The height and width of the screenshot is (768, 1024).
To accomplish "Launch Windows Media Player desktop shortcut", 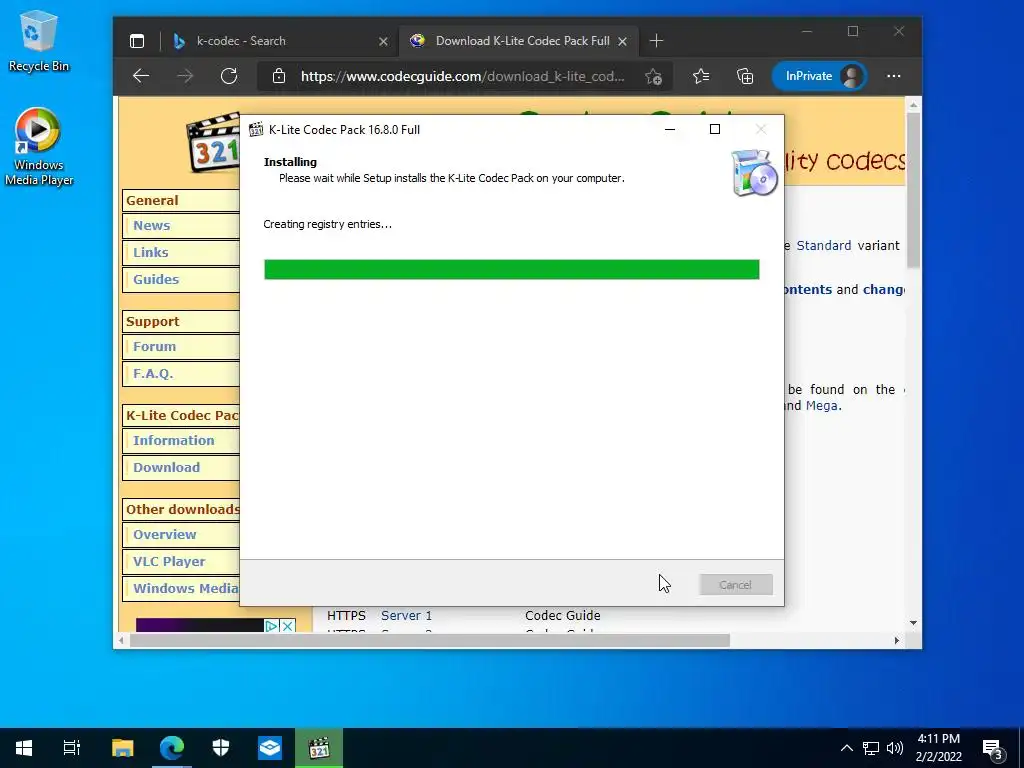I will 39,146.
